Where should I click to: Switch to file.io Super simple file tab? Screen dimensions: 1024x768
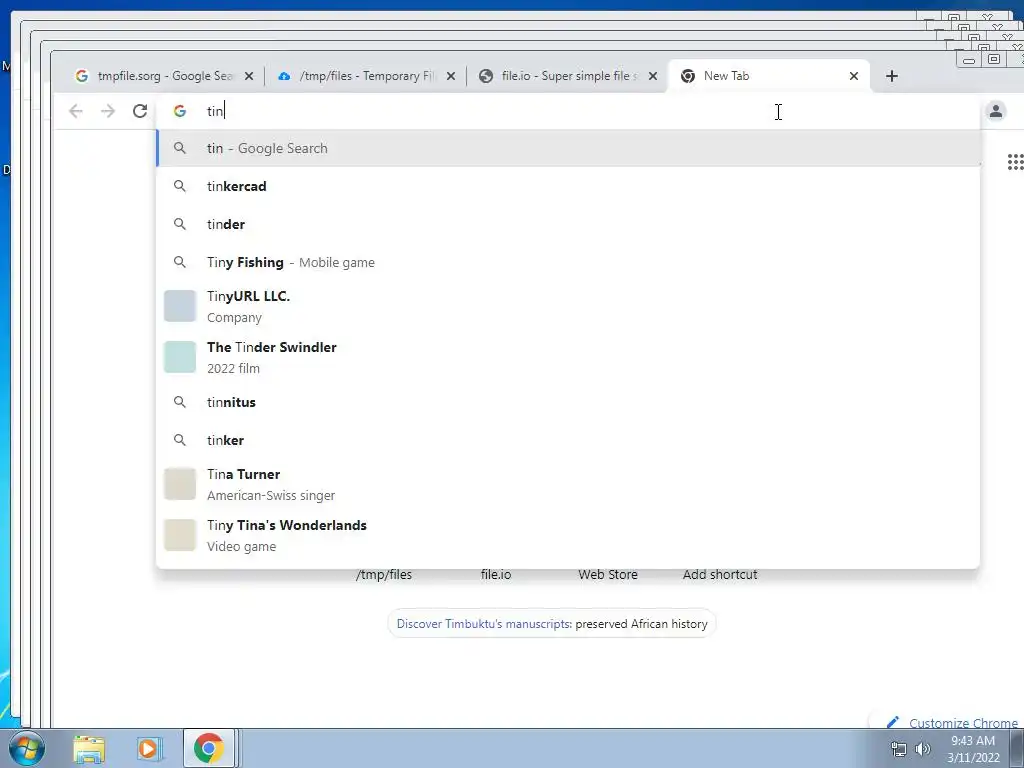point(567,76)
